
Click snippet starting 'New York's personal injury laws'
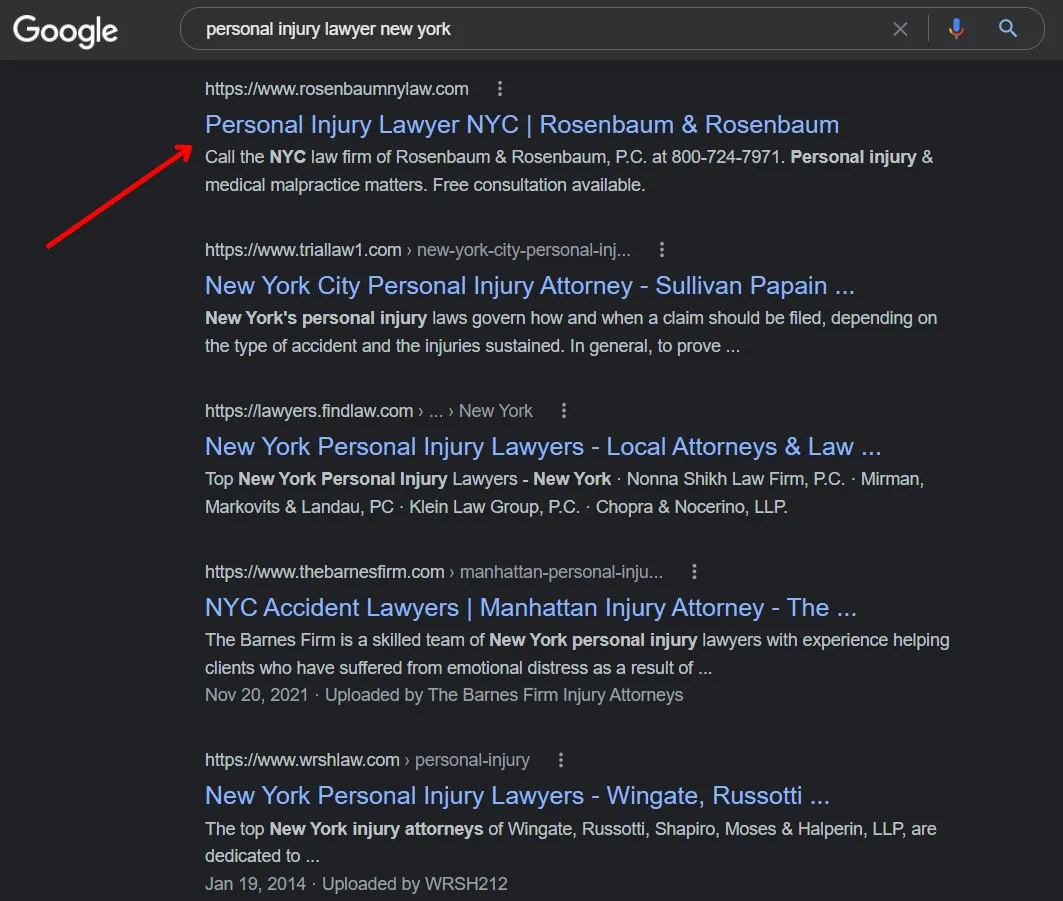pyautogui.click(x=571, y=332)
